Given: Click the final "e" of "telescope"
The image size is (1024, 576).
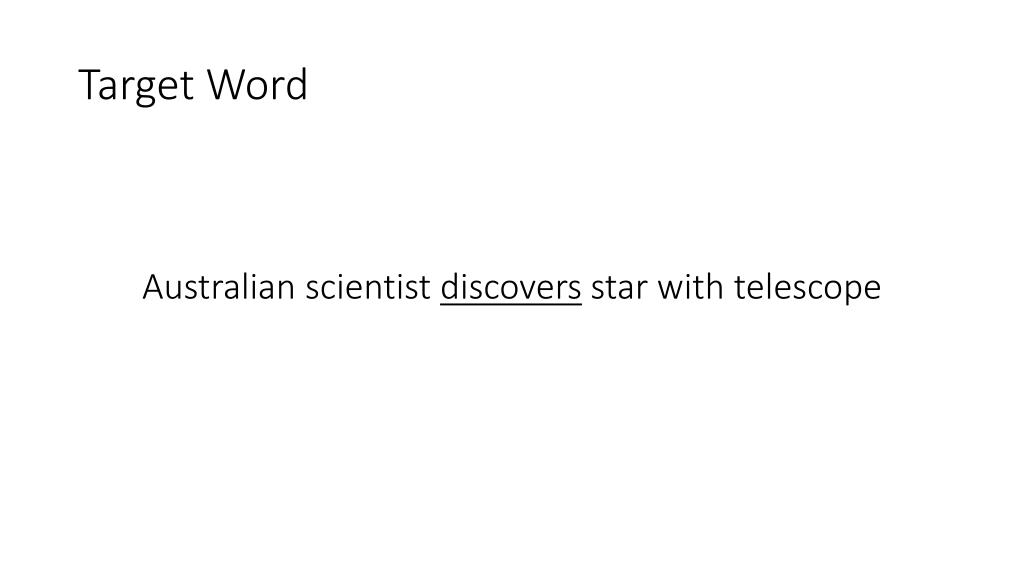Looking at the screenshot, I should tap(873, 291).
